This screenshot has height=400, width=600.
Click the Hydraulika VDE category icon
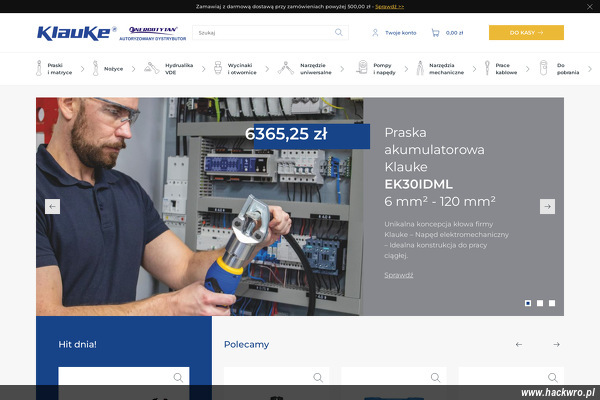[x=152, y=68]
